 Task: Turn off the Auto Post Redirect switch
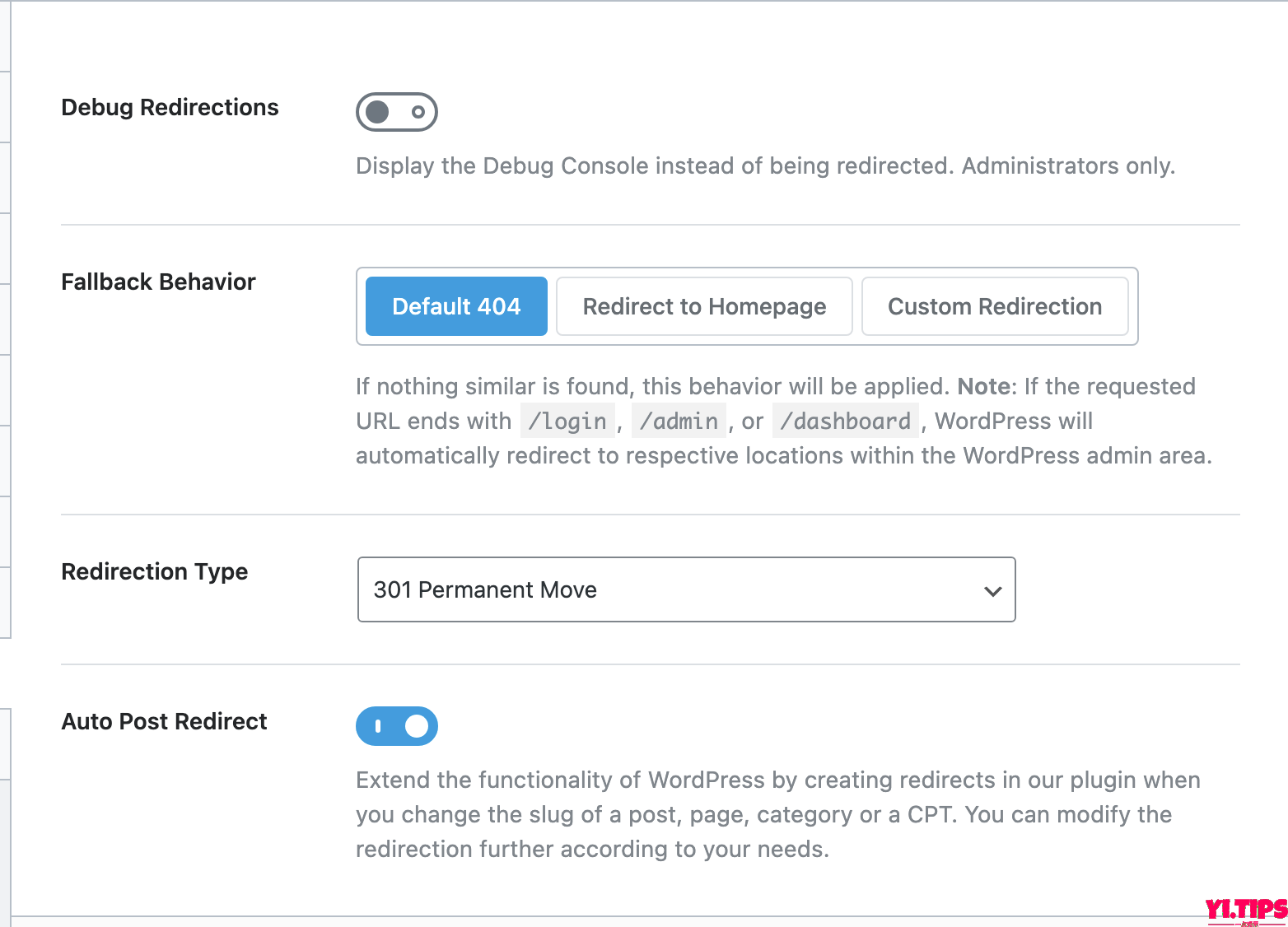click(x=396, y=726)
